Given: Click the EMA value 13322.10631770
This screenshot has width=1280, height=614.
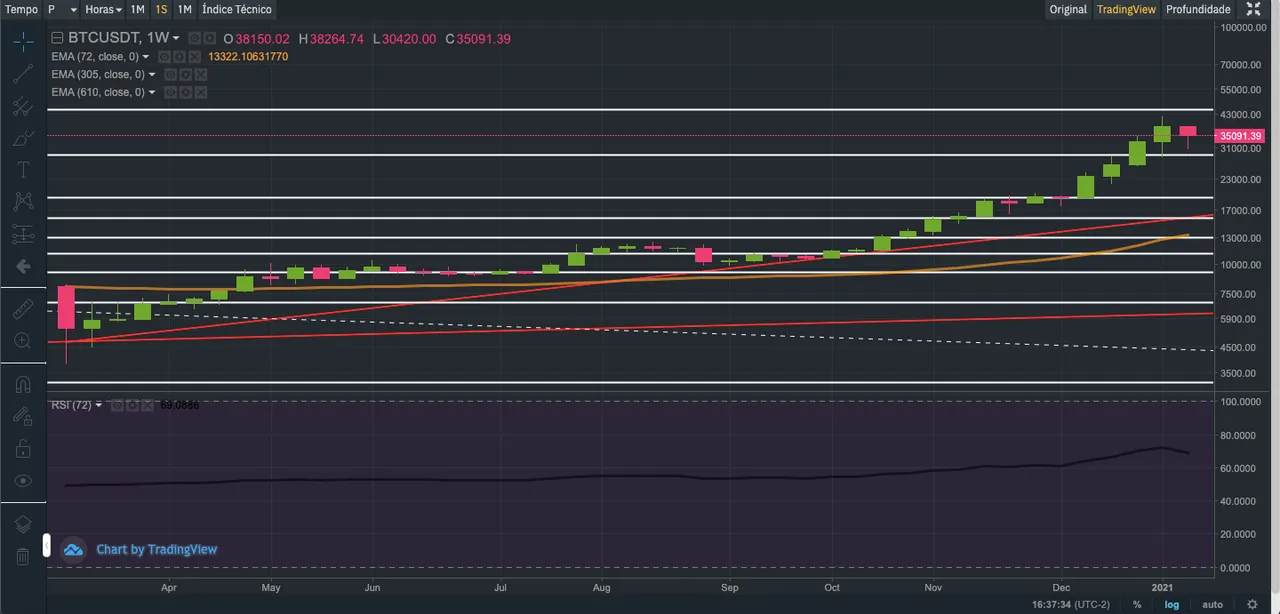Looking at the screenshot, I should 248,57.
